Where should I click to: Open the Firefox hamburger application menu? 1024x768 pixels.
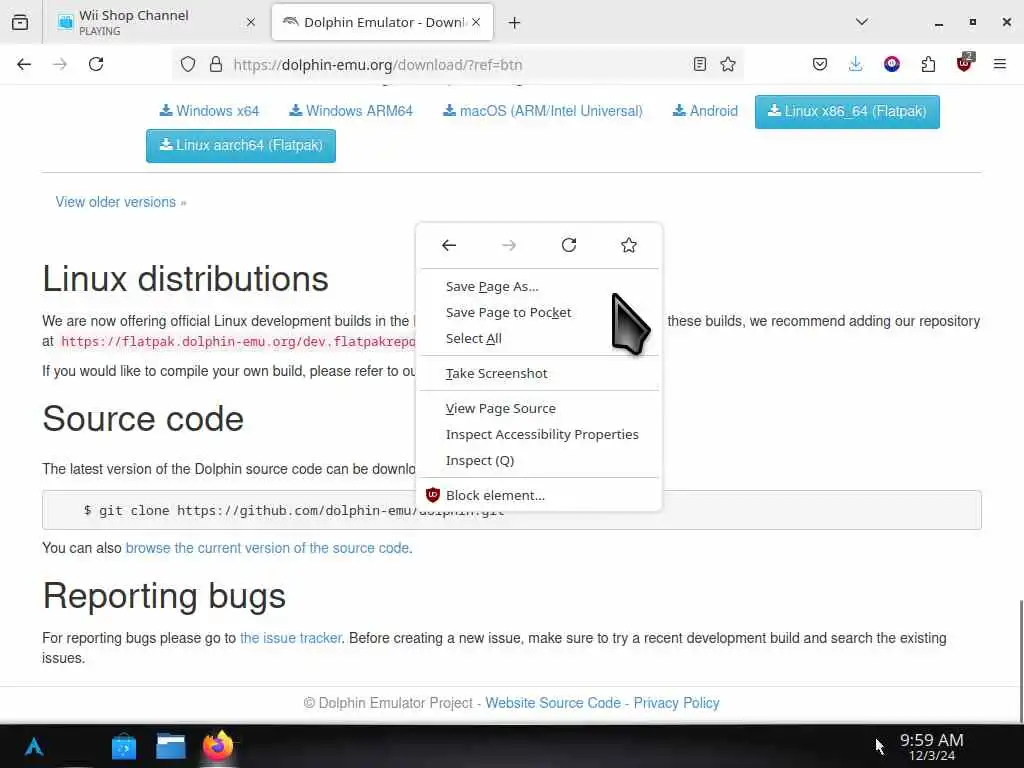coord(1000,64)
